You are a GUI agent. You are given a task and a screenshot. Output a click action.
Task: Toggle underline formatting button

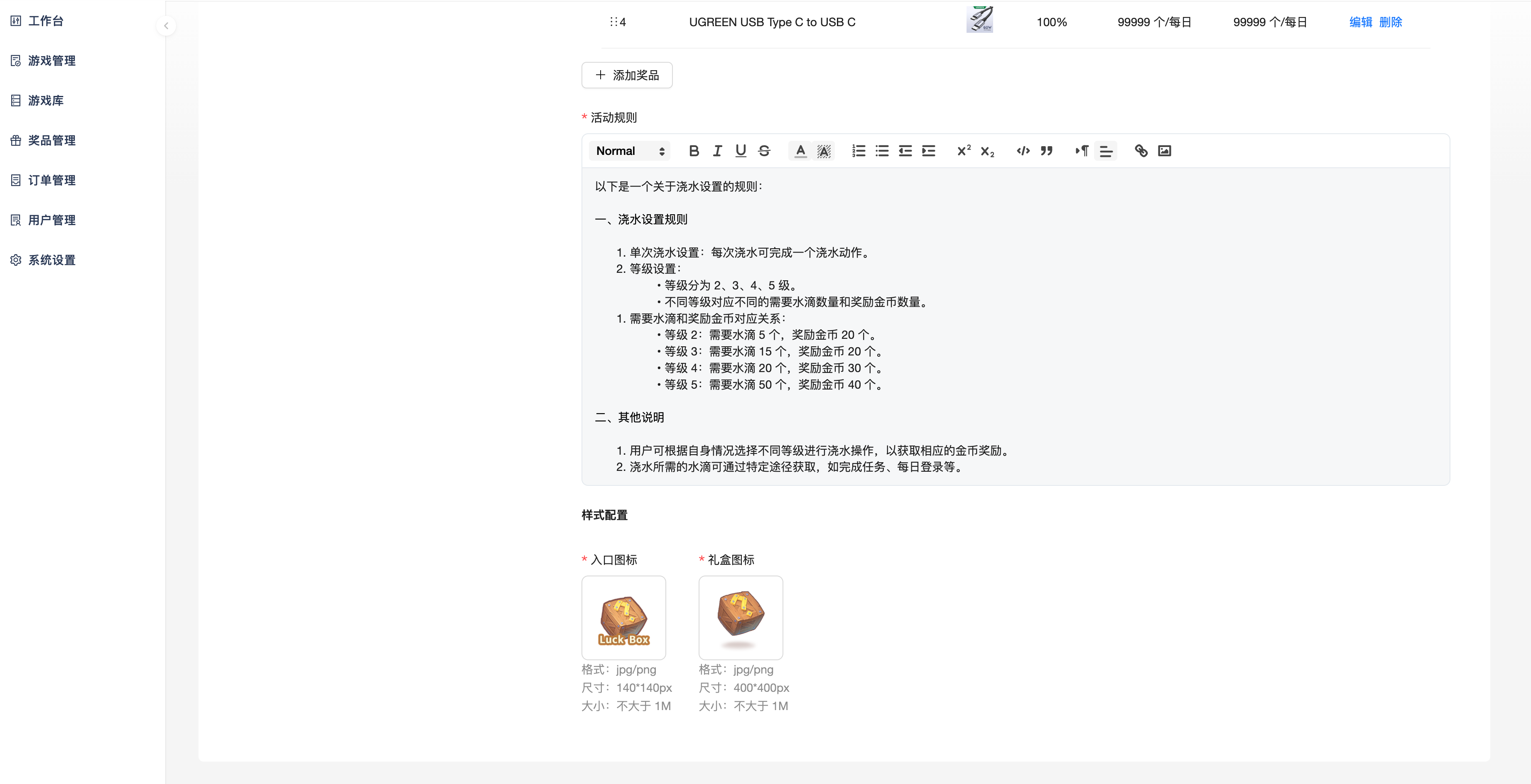click(741, 151)
